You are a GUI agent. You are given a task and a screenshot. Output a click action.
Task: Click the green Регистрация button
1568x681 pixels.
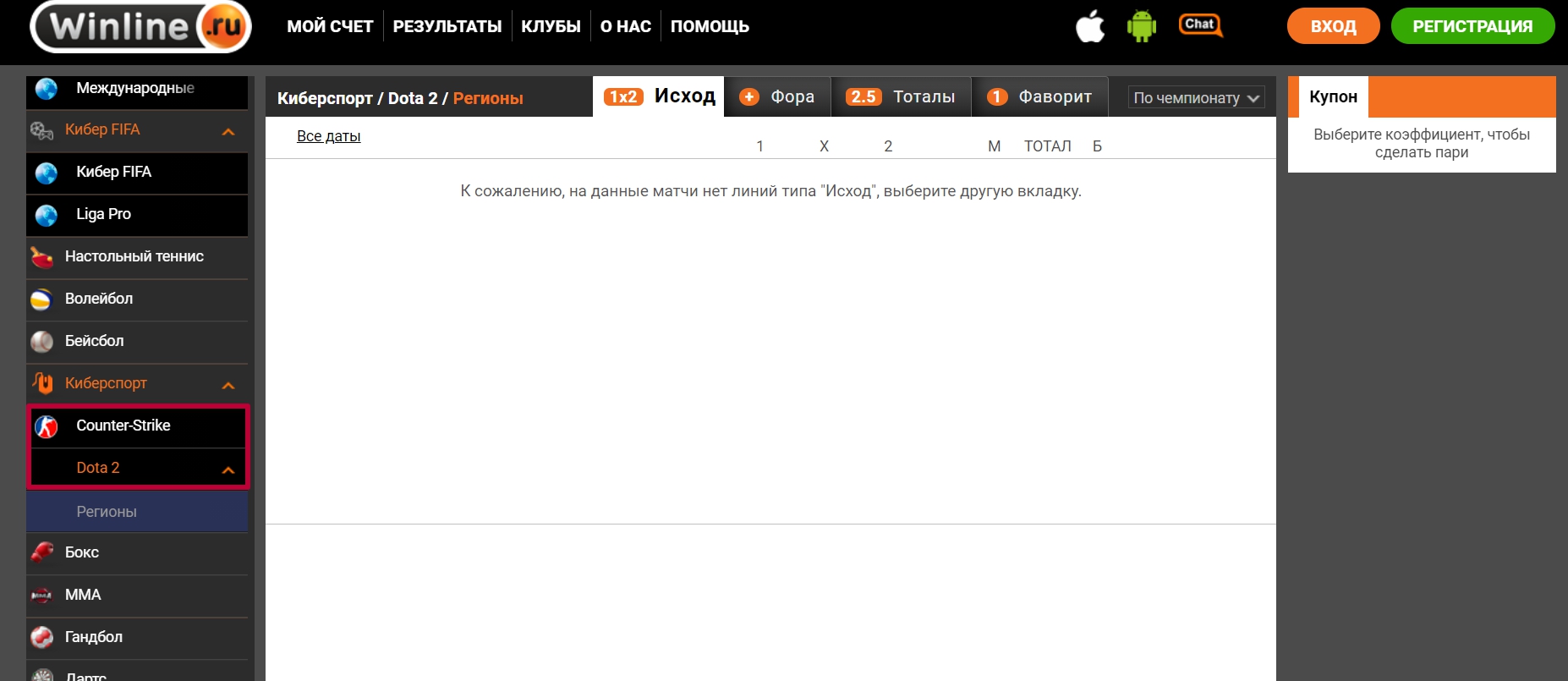click(x=1472, y=26)
